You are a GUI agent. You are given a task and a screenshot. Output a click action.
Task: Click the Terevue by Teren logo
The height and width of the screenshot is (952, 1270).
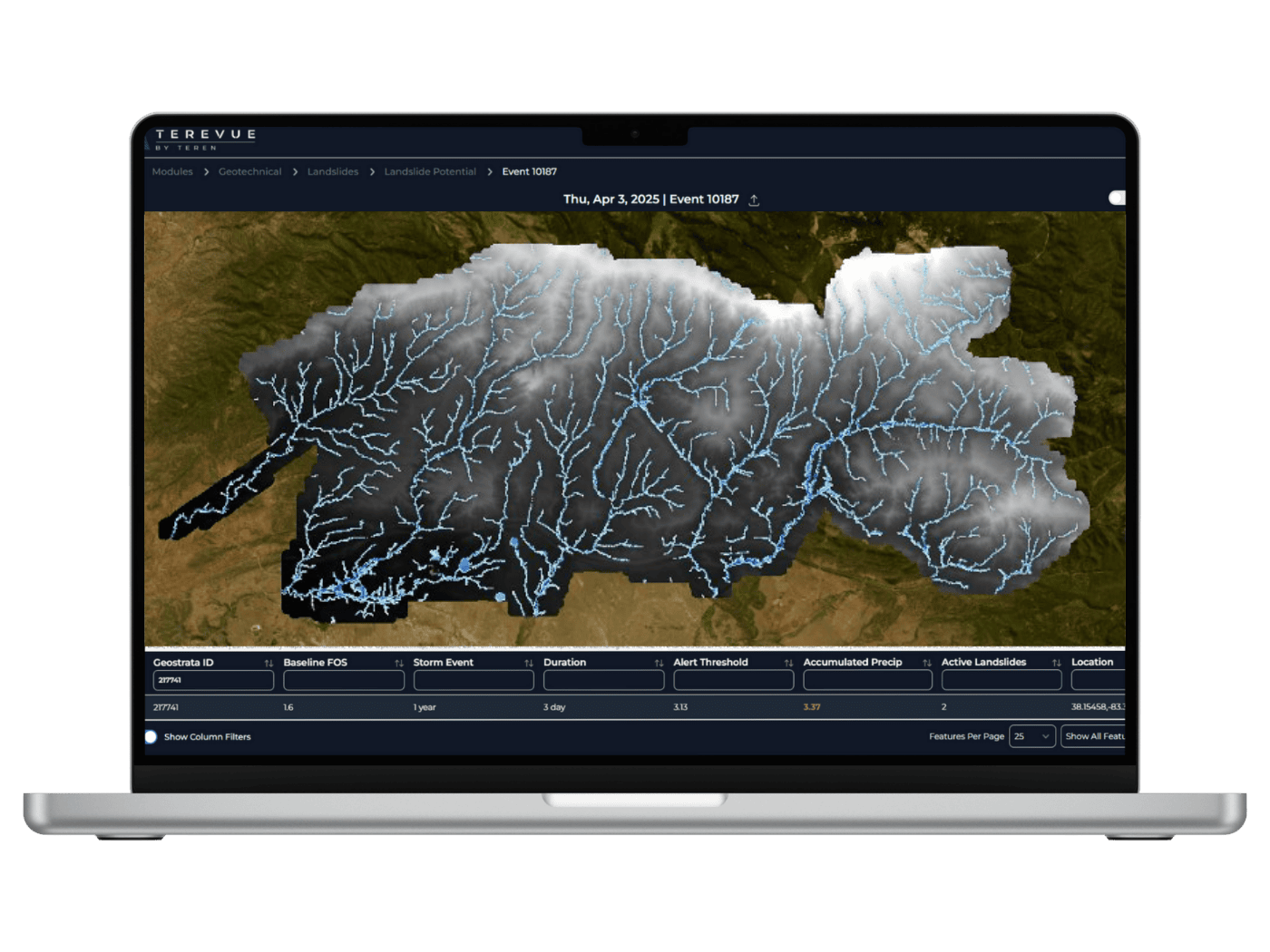pos(205,139)
